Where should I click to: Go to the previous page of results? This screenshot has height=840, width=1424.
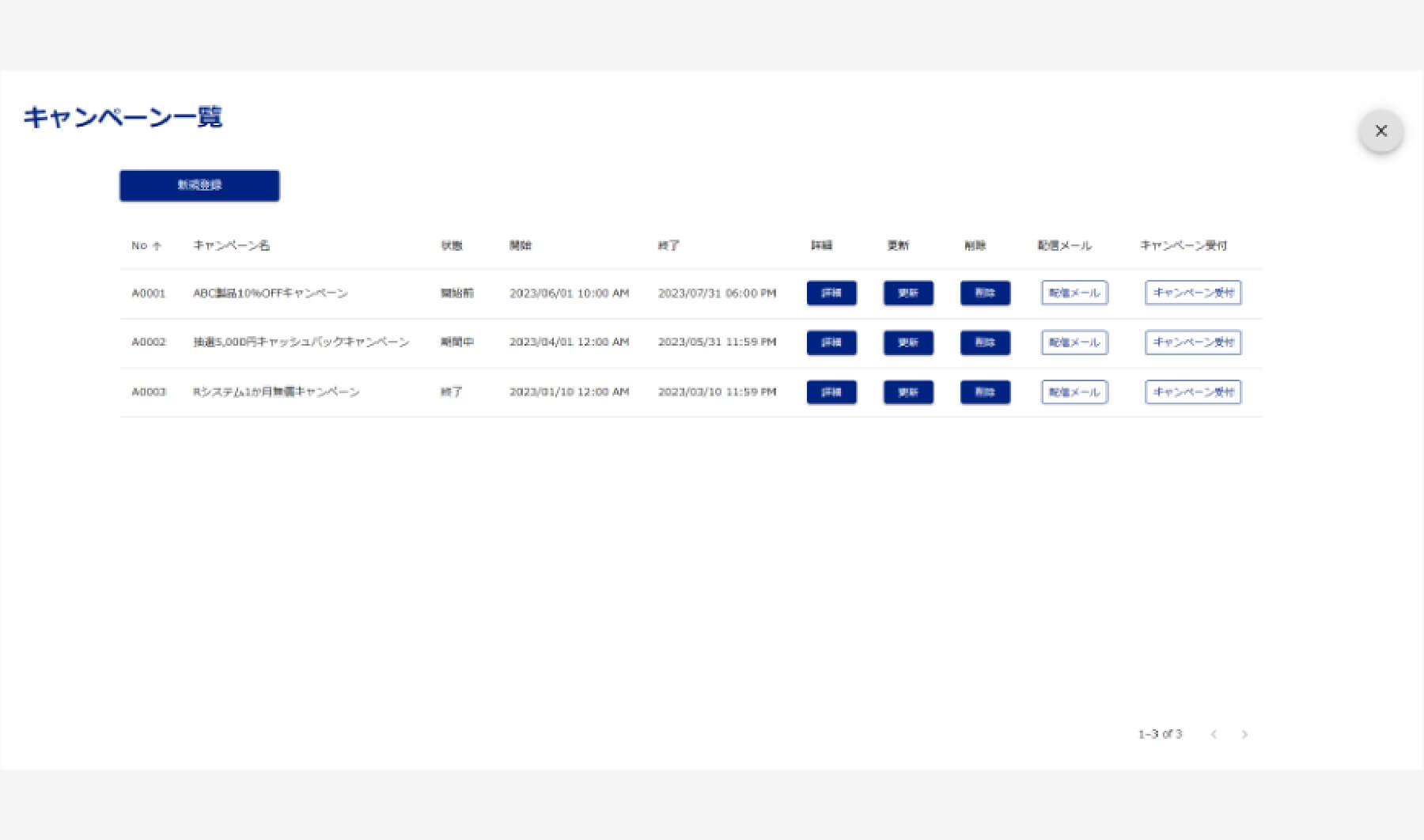tap(1214, 735)
